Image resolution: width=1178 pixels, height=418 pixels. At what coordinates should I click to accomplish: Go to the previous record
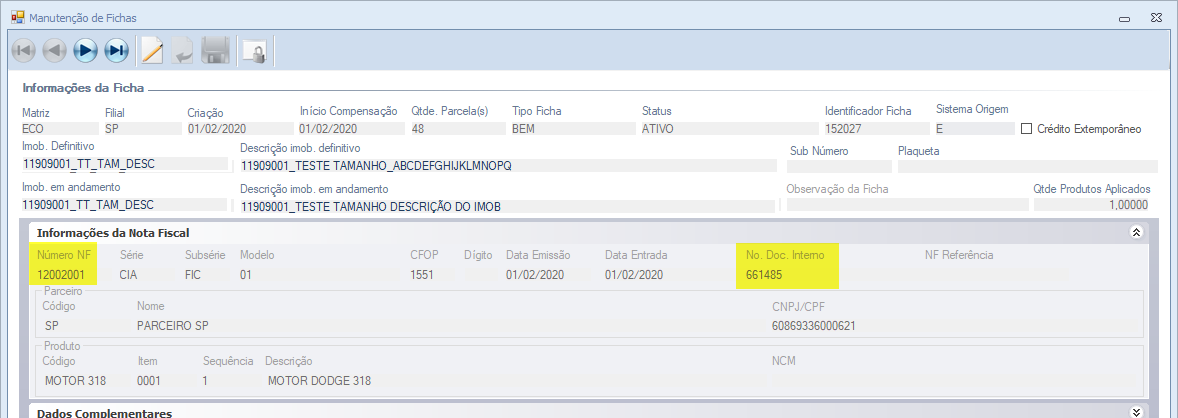pos(54,50)
